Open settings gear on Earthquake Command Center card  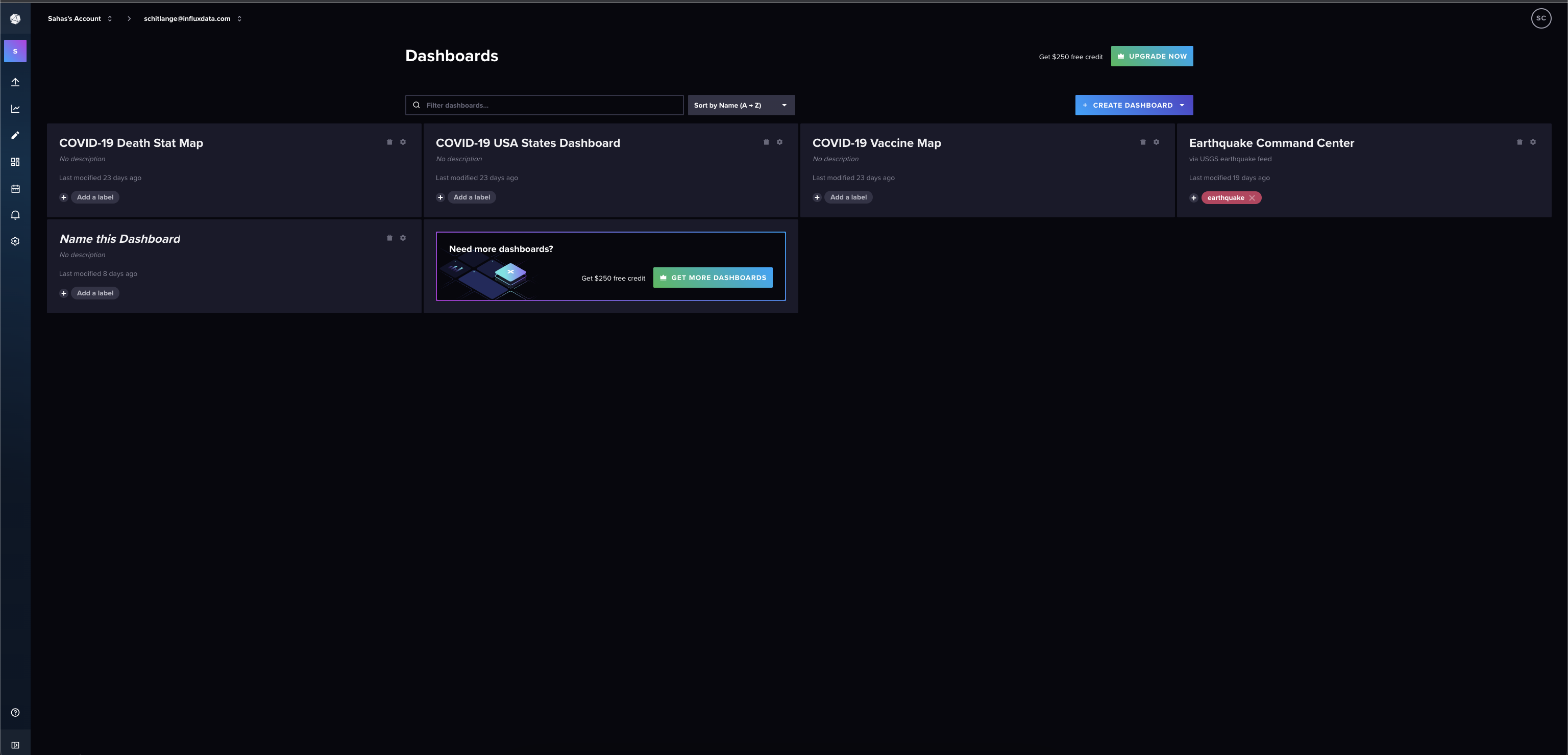coord(1533,142)
